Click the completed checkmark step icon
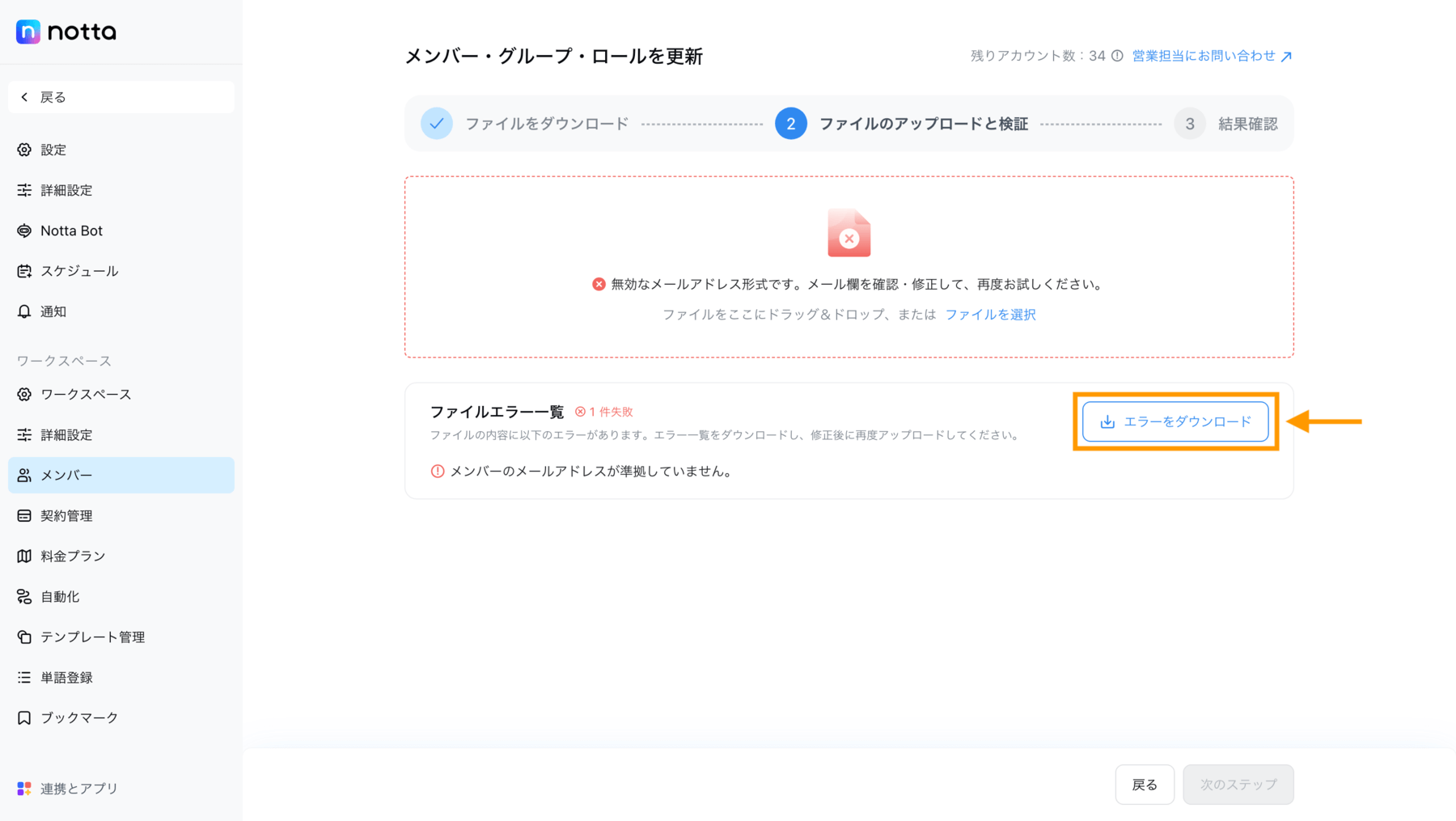This screenshot has height=821, width=1456. 437,124
